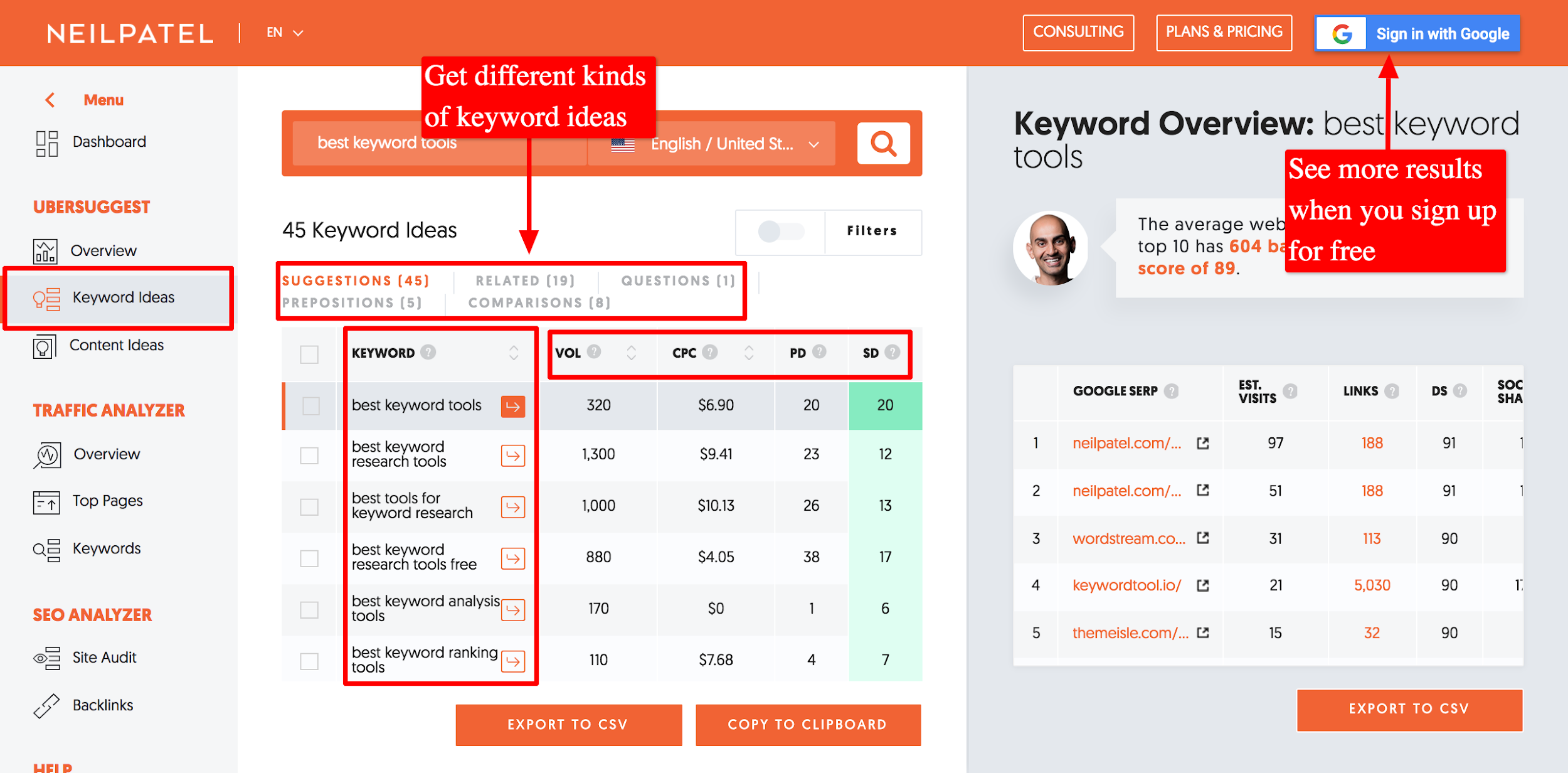Viewport: 1568px width, 773px height.
Task: Check the box for best keyword research tools
Action: (x=309, y=456)
